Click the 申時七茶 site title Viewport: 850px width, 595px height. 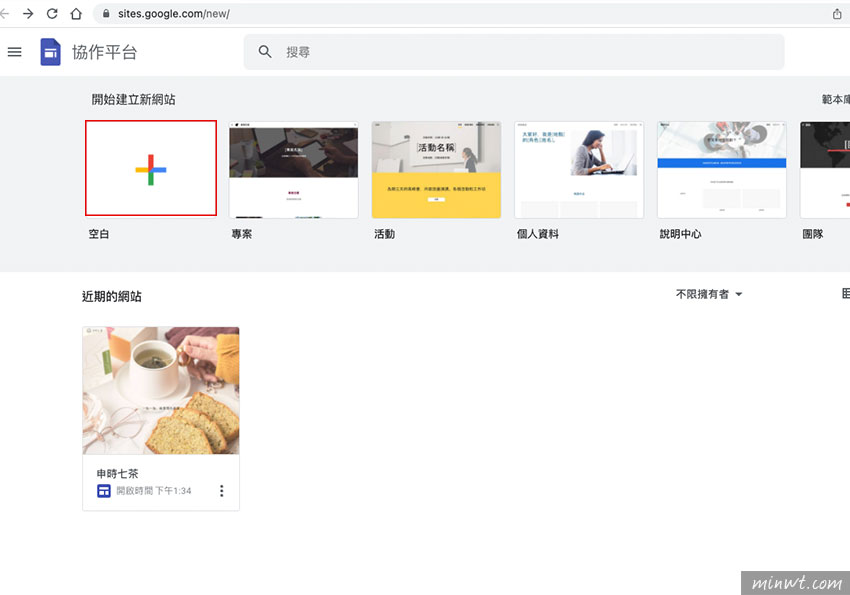click(x=118, y=474)
